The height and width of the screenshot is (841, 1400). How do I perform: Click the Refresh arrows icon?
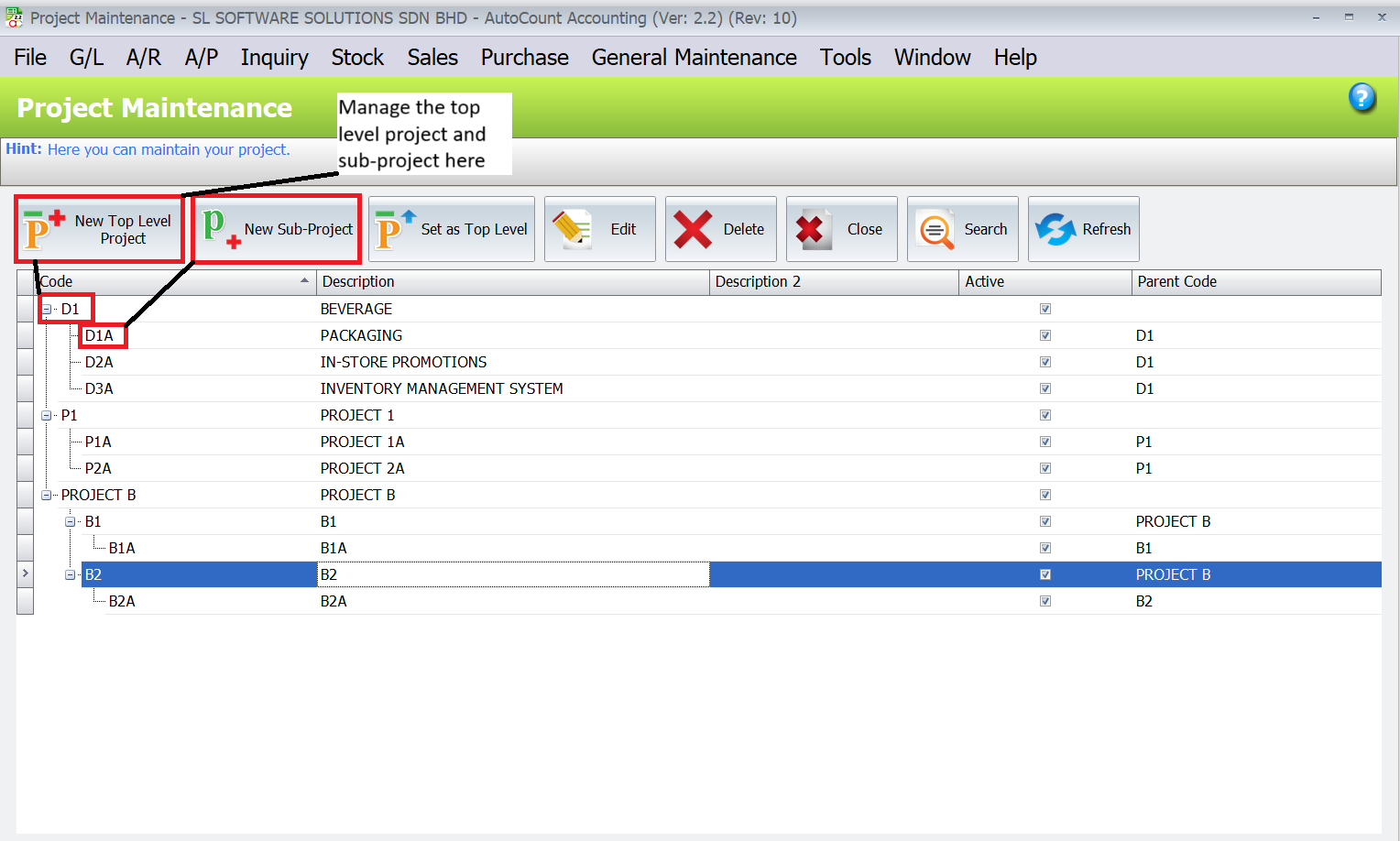(x=1055, y=229)
